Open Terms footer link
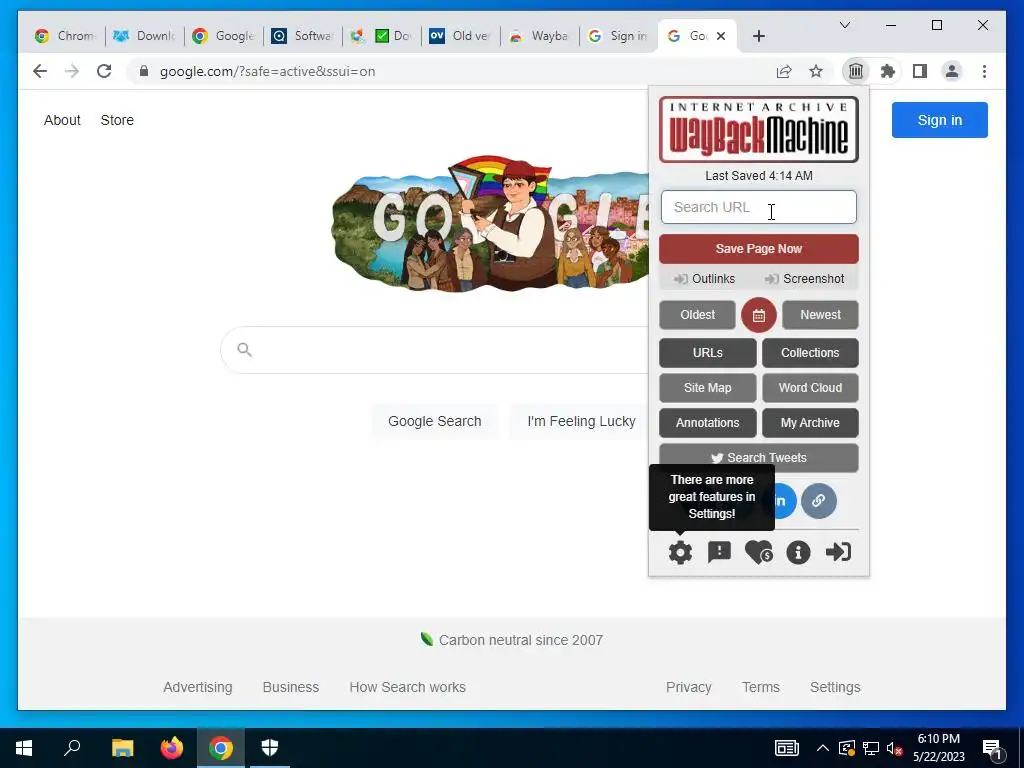Screen dimensions: 1024x768 click(x=761, y=687)
